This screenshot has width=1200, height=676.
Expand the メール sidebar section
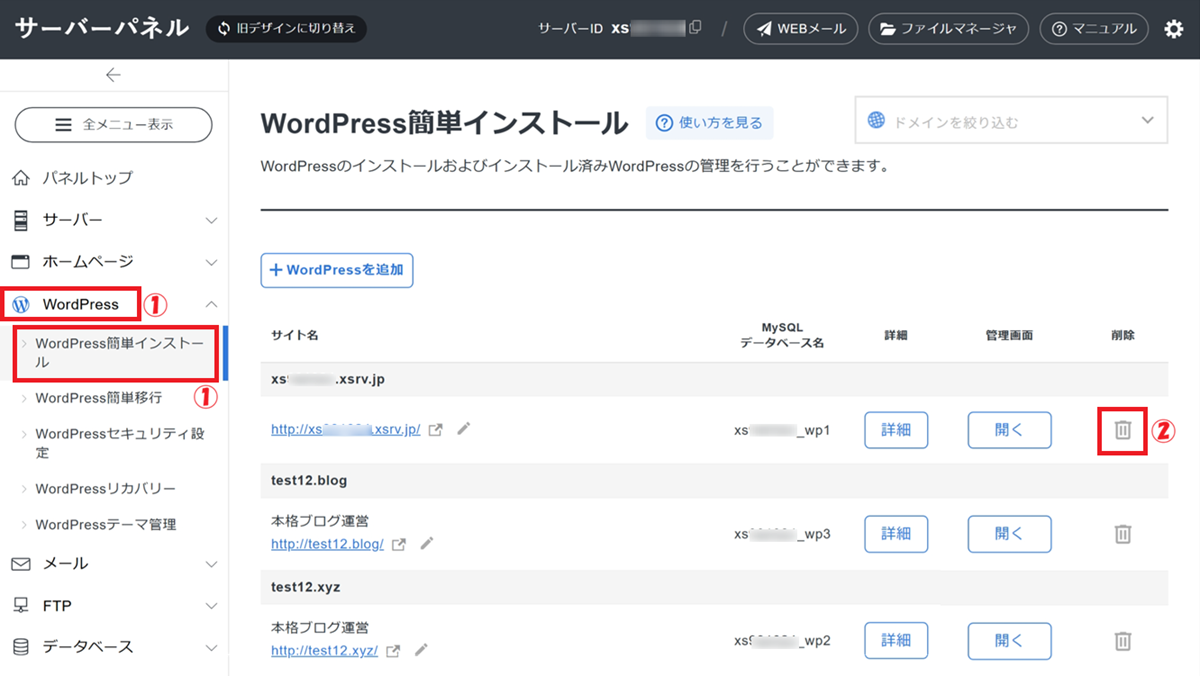[x=113, y=564]
